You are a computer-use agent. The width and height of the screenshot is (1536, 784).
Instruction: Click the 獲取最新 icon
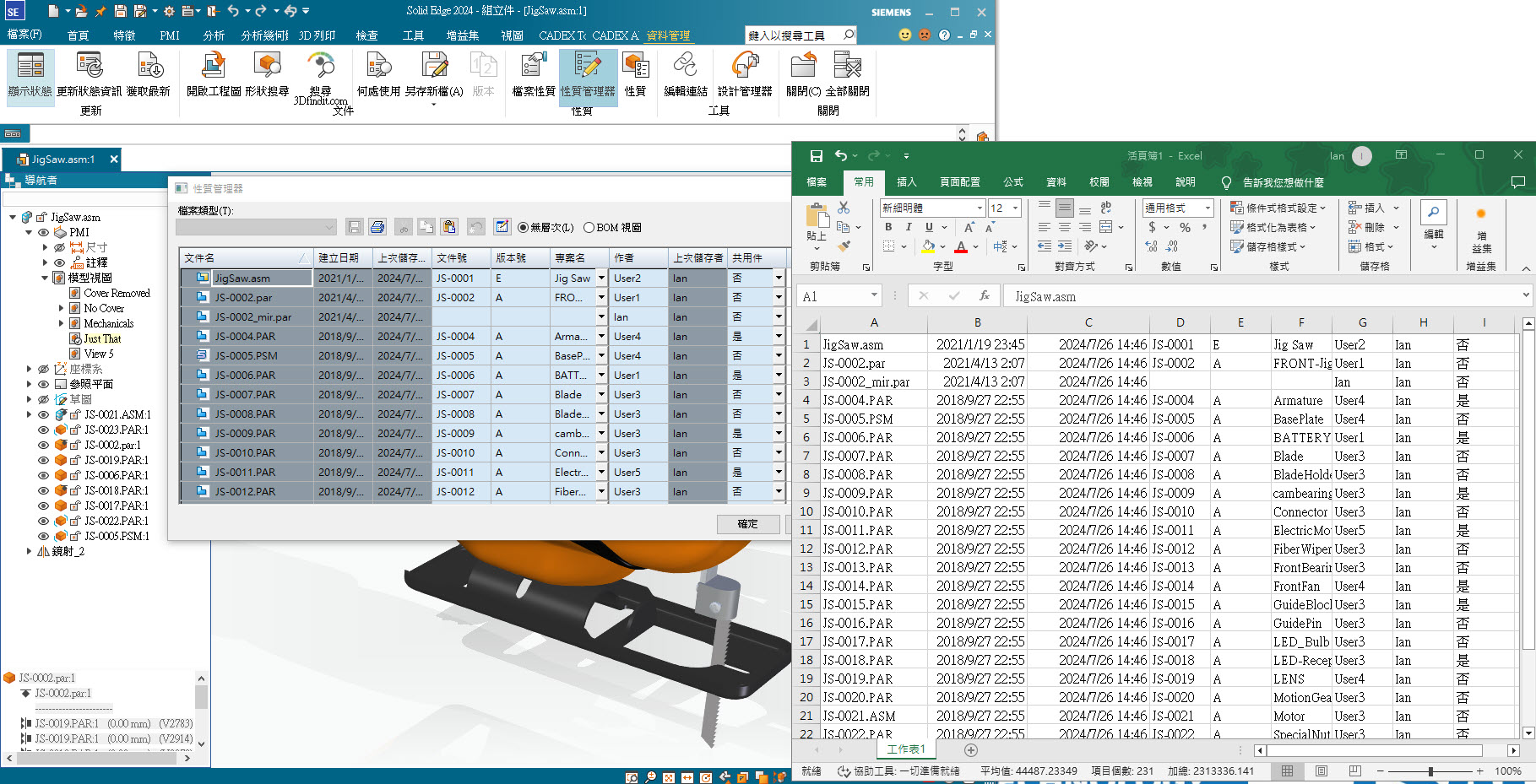coord(149,73)
